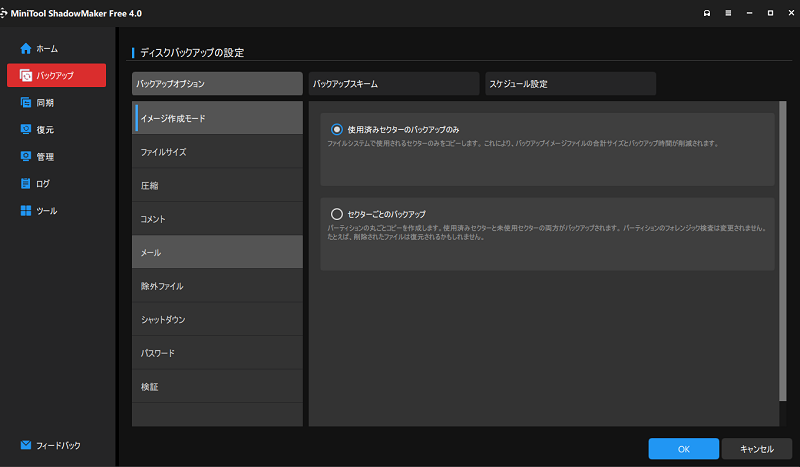Open メール option in list
The height and width of the screenshot is (467, 800).
coord(217,252)
